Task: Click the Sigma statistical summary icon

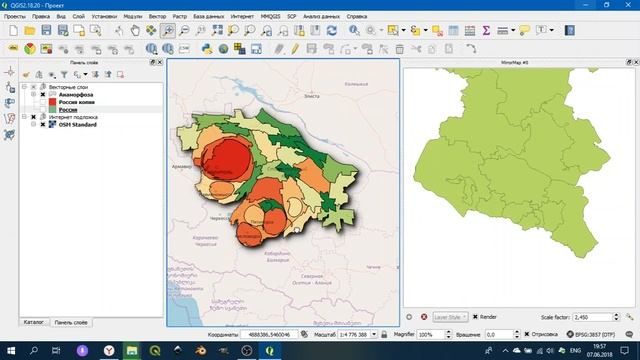Action: [x=486, y=31]
